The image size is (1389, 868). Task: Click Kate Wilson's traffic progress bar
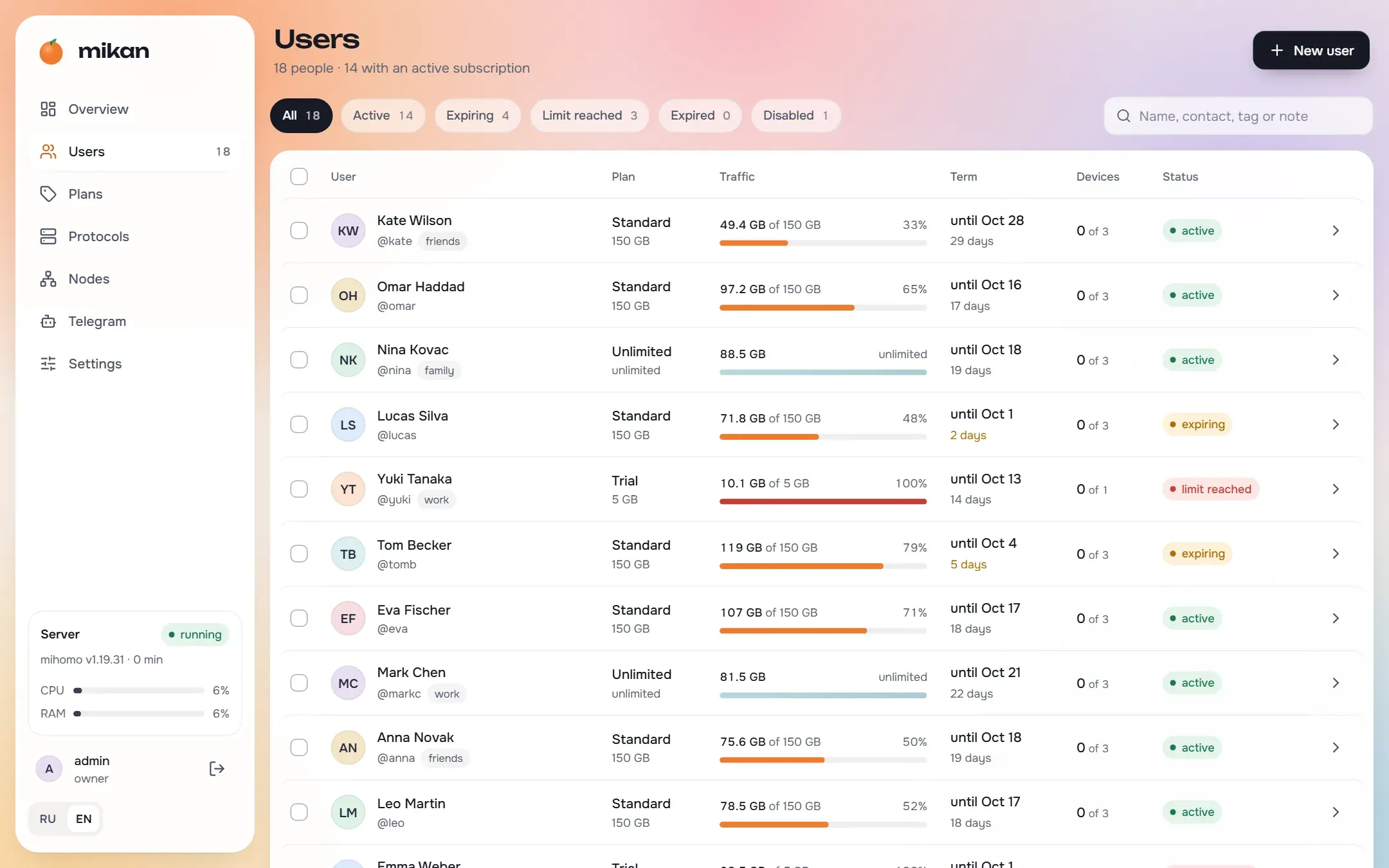click(x=823, y=243)
